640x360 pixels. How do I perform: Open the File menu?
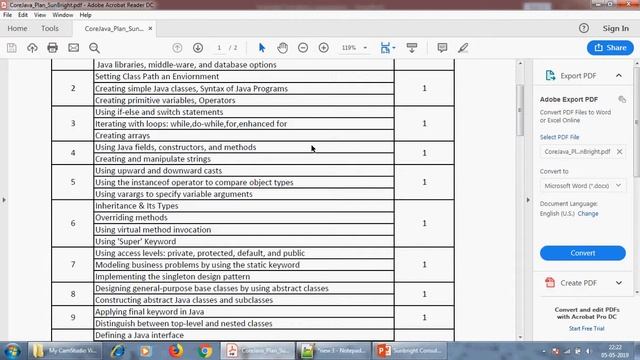click(7, 15)
